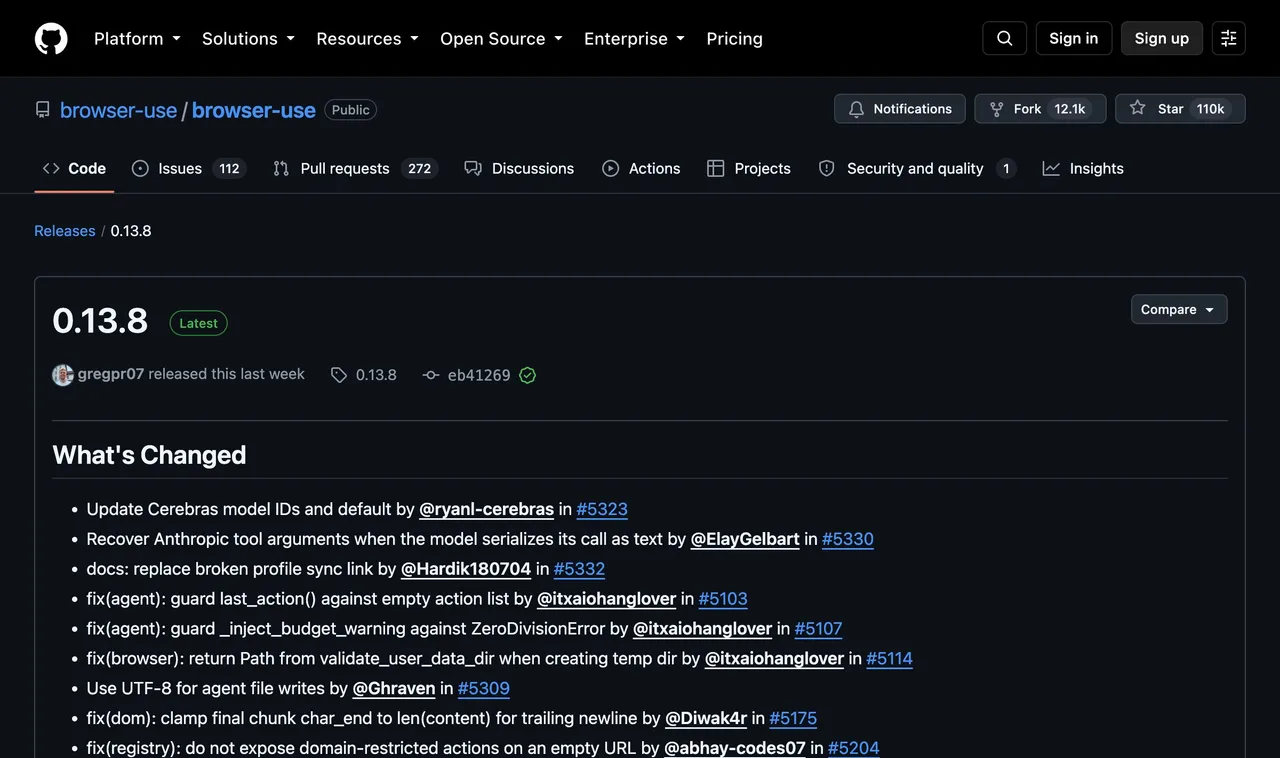Open @Hardik180704 profile link

coord(466,569)
